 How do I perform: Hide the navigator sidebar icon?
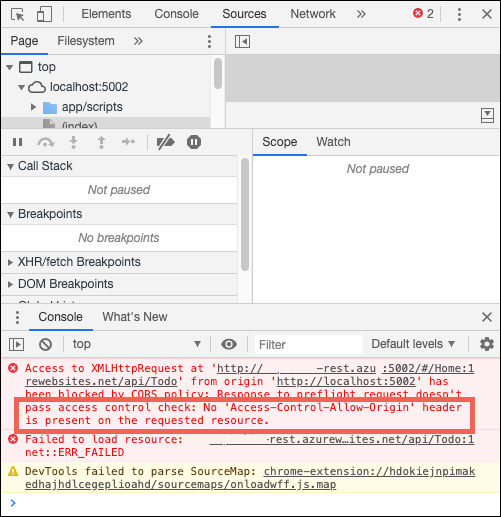242,42
